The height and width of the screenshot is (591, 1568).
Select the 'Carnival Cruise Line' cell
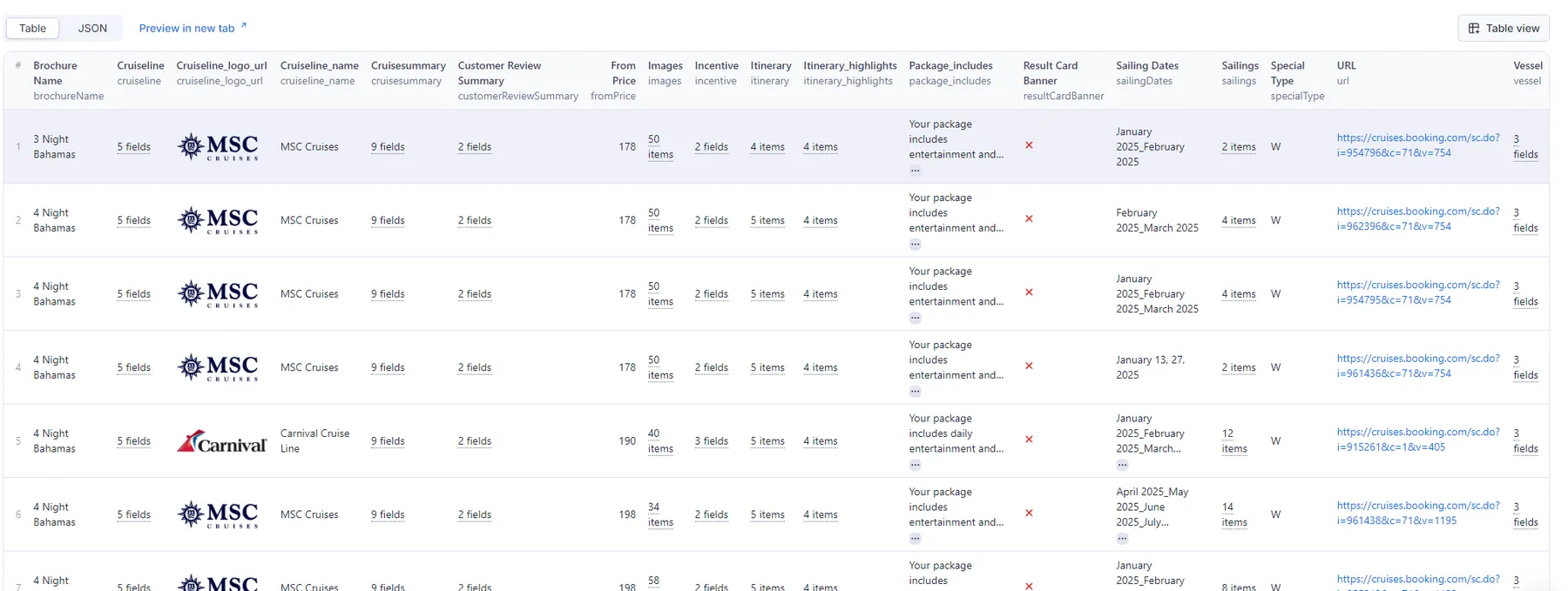tap(315, 441)
